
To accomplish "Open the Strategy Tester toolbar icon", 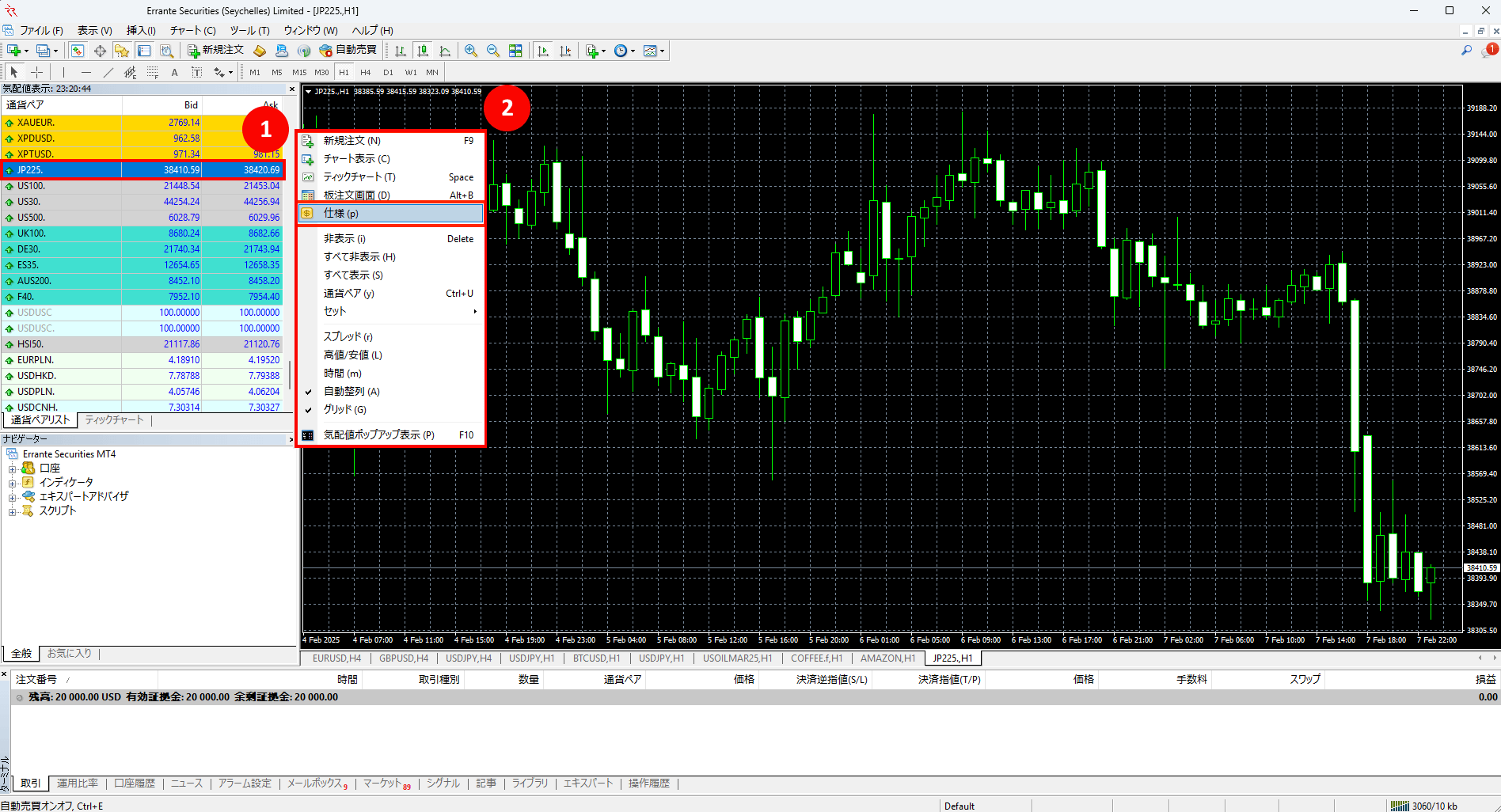I will [x=166, y=51].
